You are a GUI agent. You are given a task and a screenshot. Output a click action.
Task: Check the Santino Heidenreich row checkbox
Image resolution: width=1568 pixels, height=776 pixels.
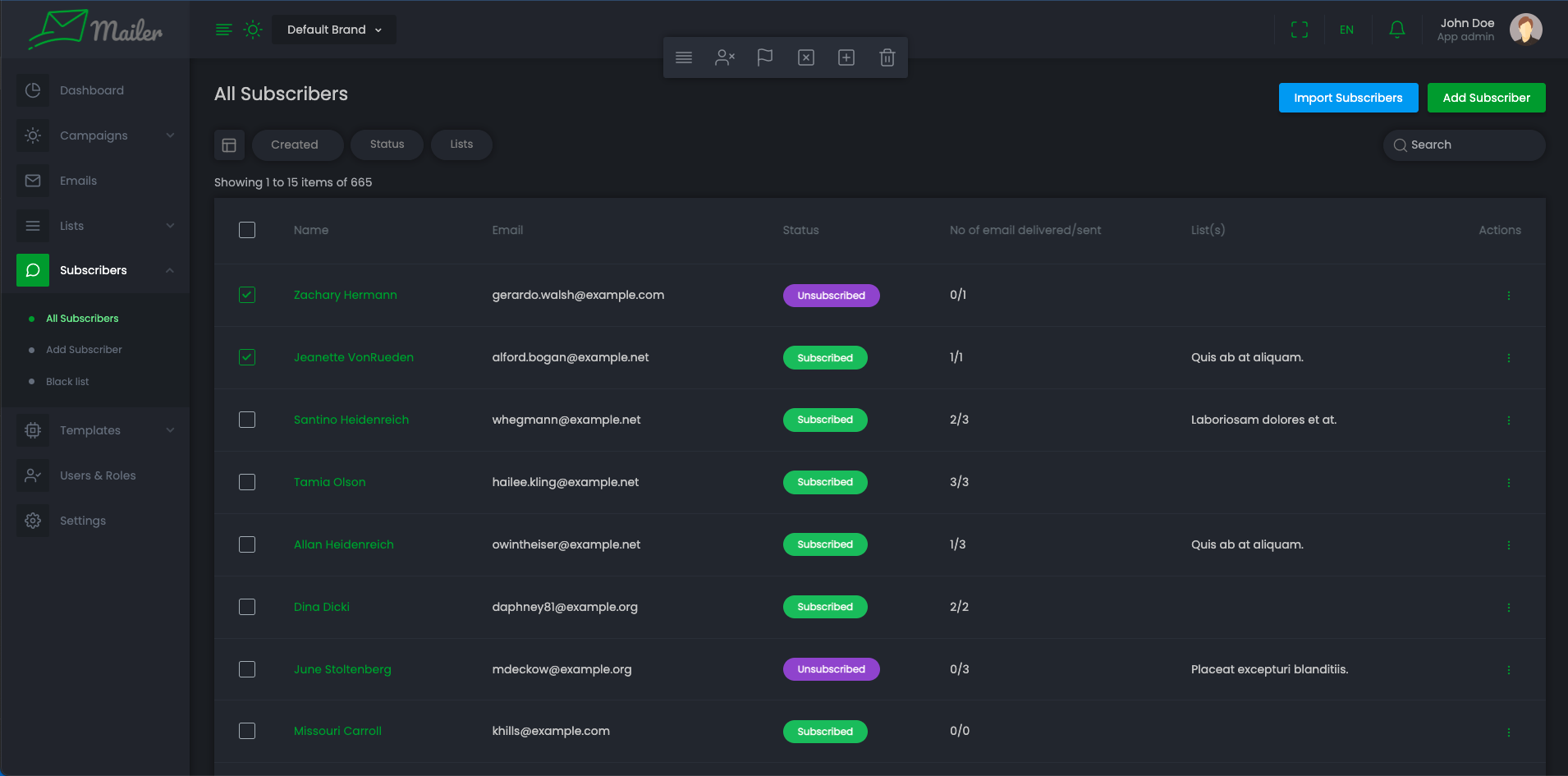[x=247, y=420]
